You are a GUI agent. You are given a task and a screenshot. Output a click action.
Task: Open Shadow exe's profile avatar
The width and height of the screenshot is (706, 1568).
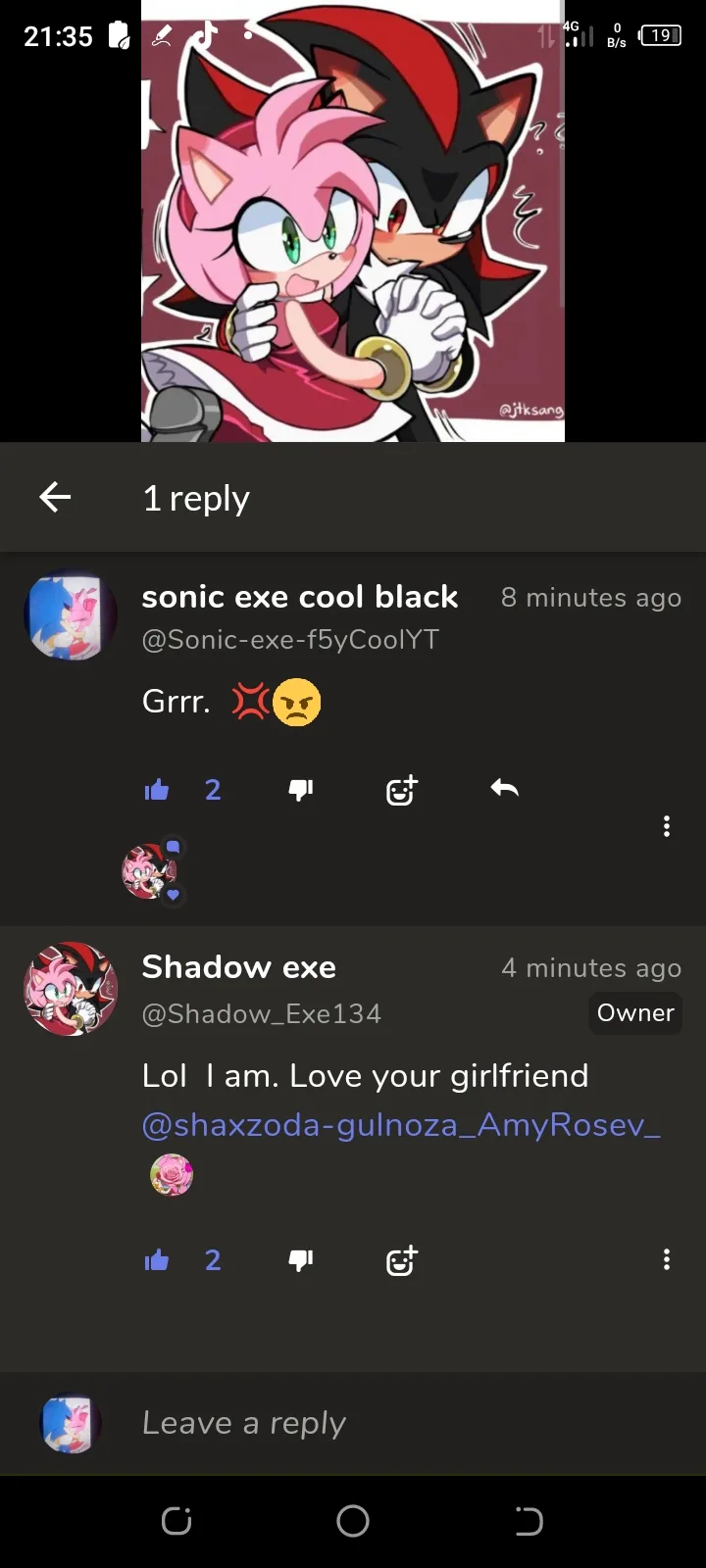click(x=71, y=989)
